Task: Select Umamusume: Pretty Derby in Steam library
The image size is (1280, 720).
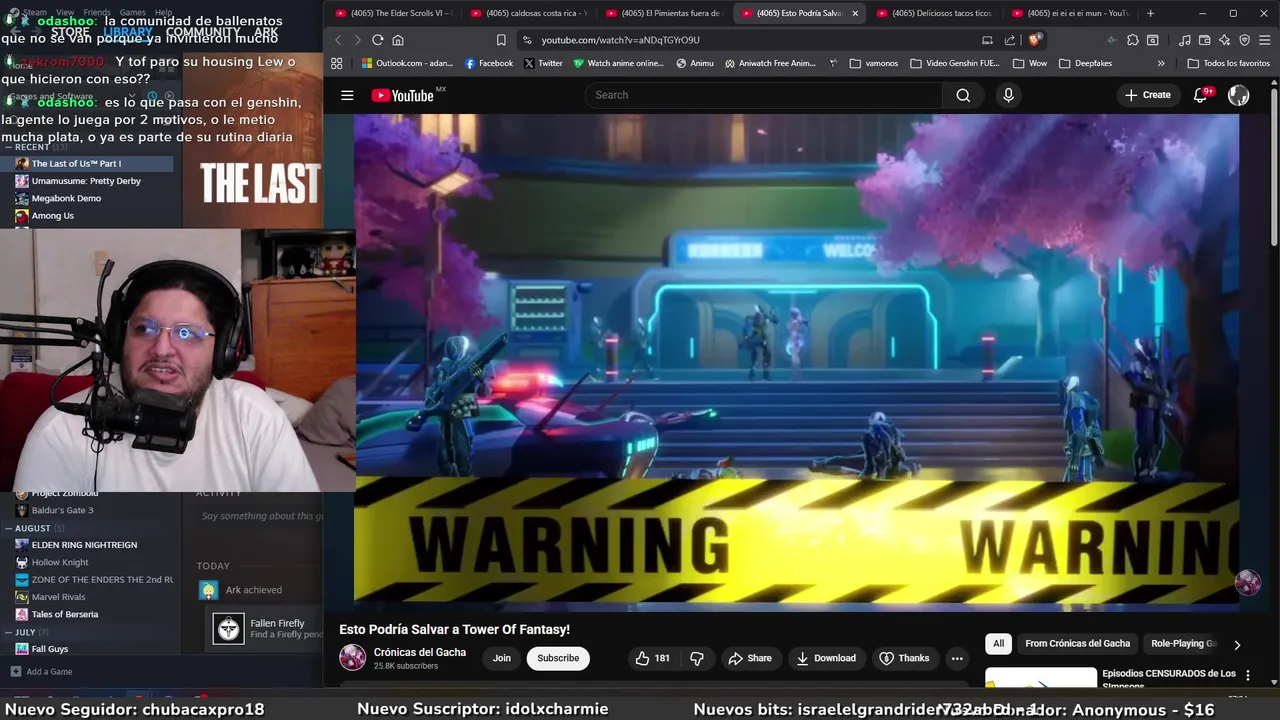Action: click(86, 181)
